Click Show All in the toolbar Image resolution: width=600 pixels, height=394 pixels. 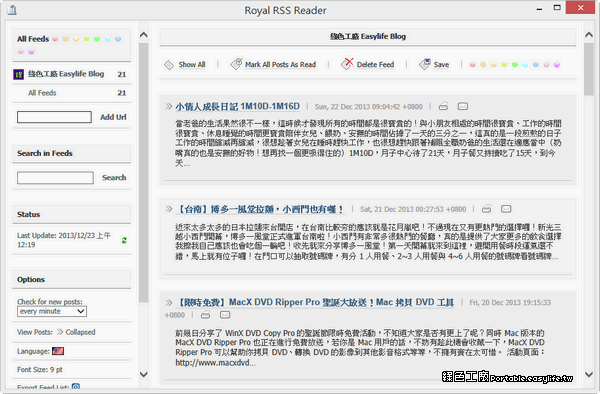[x=192, y=65]
